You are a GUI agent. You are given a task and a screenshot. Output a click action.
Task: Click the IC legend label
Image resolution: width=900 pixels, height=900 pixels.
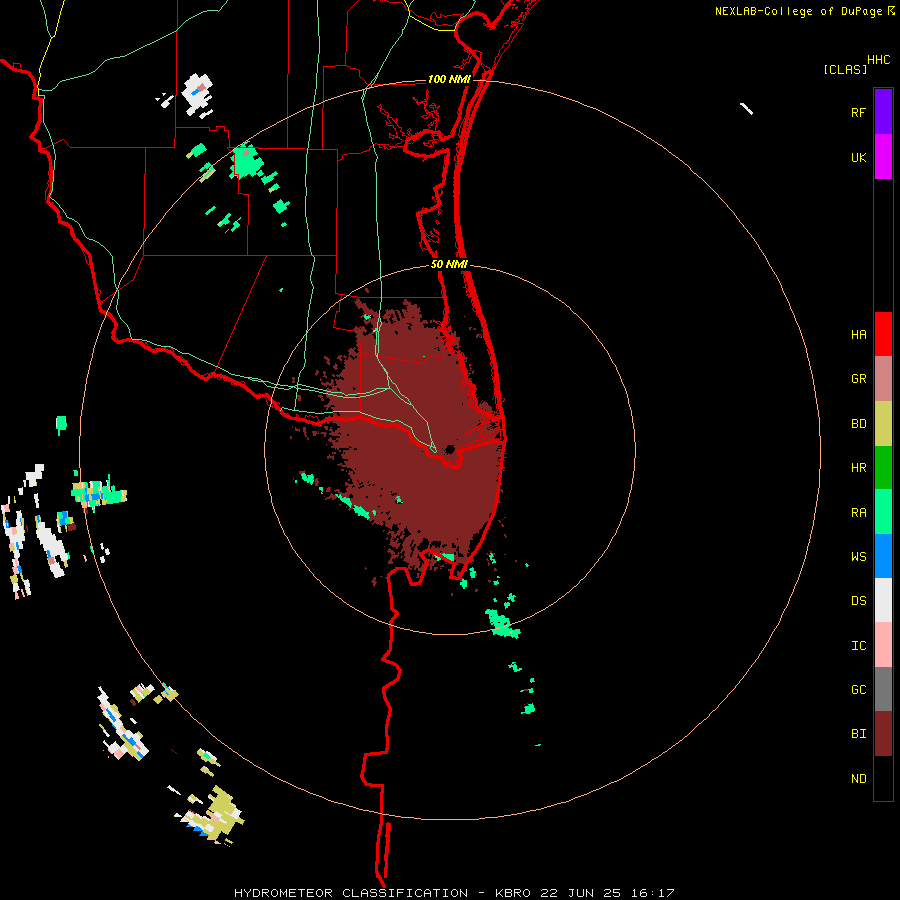click(858, 645)
